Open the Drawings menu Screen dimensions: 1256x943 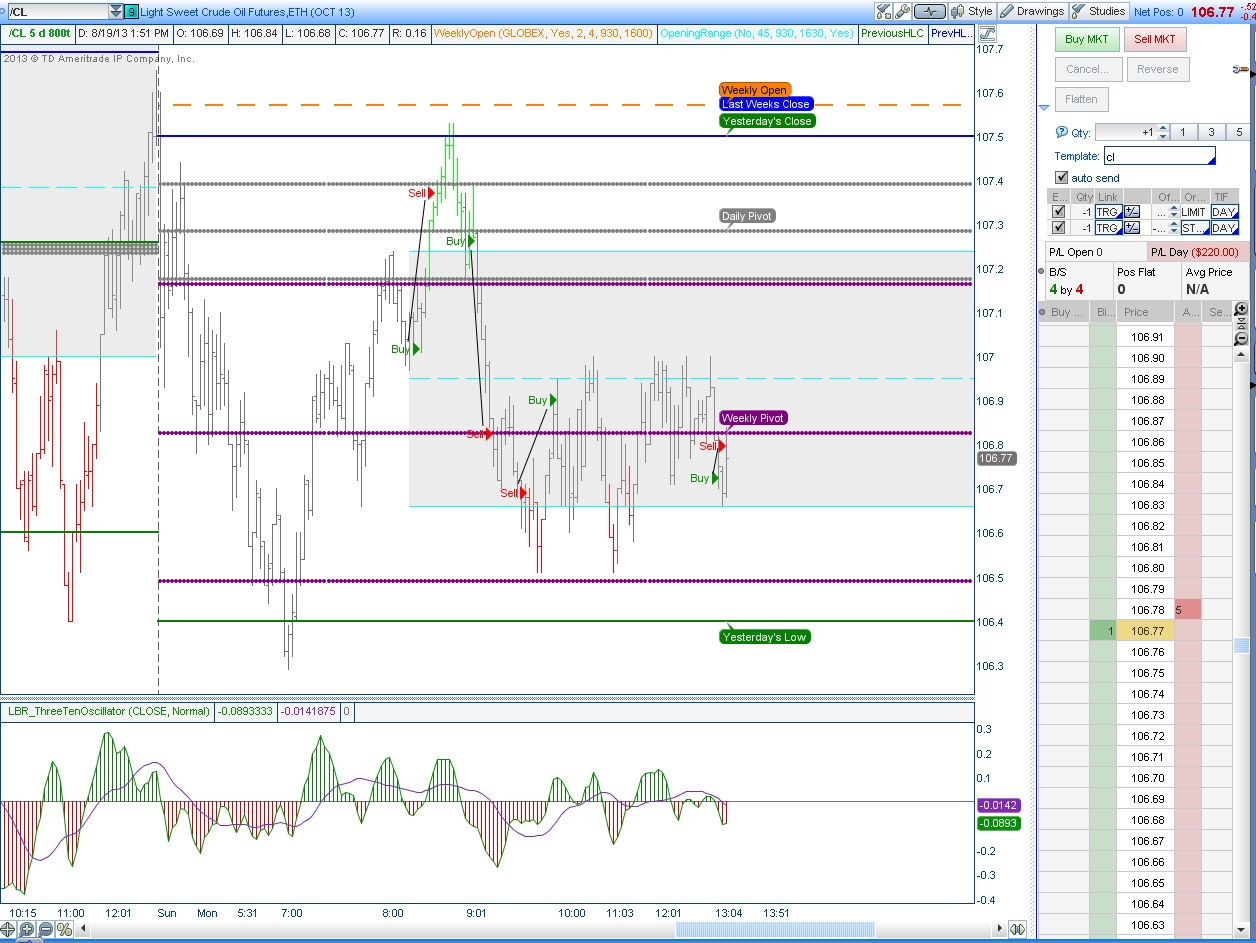click(1033, 11)
